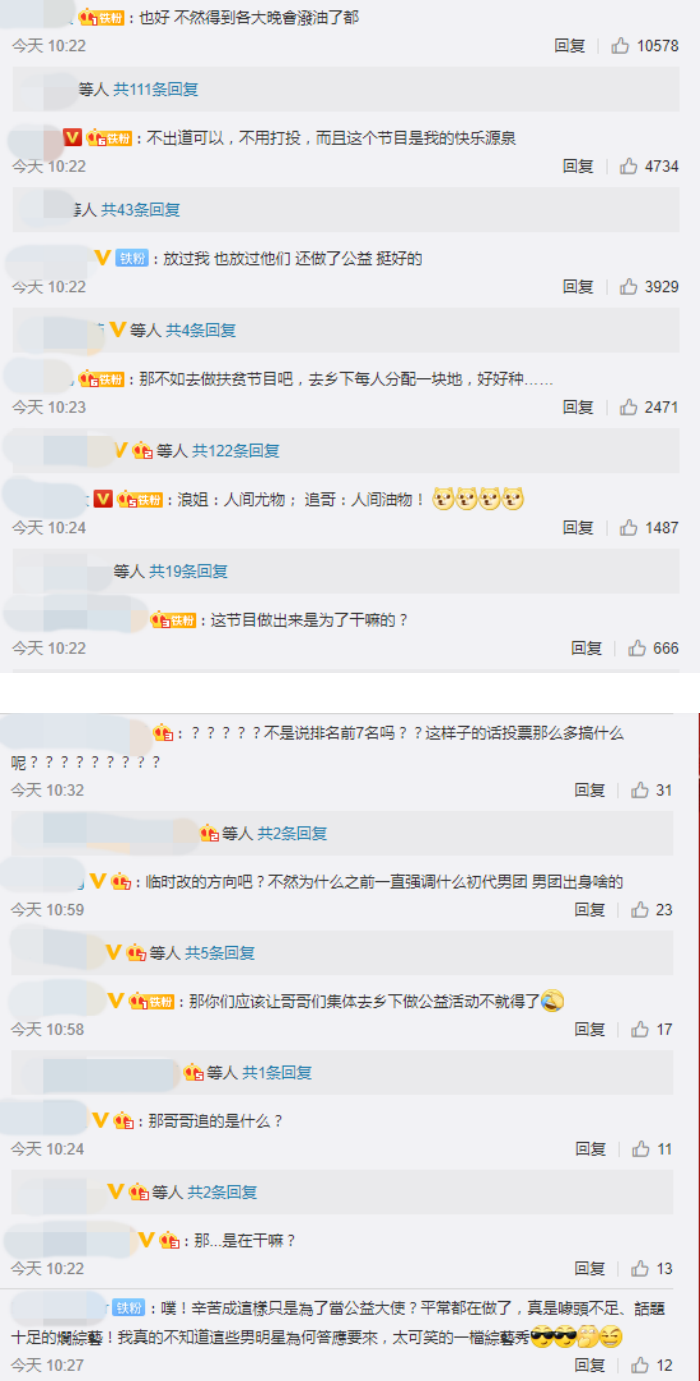Expand the 共43条回复 replies
Screen dimensions: 700x1381
tap(141, 210)
